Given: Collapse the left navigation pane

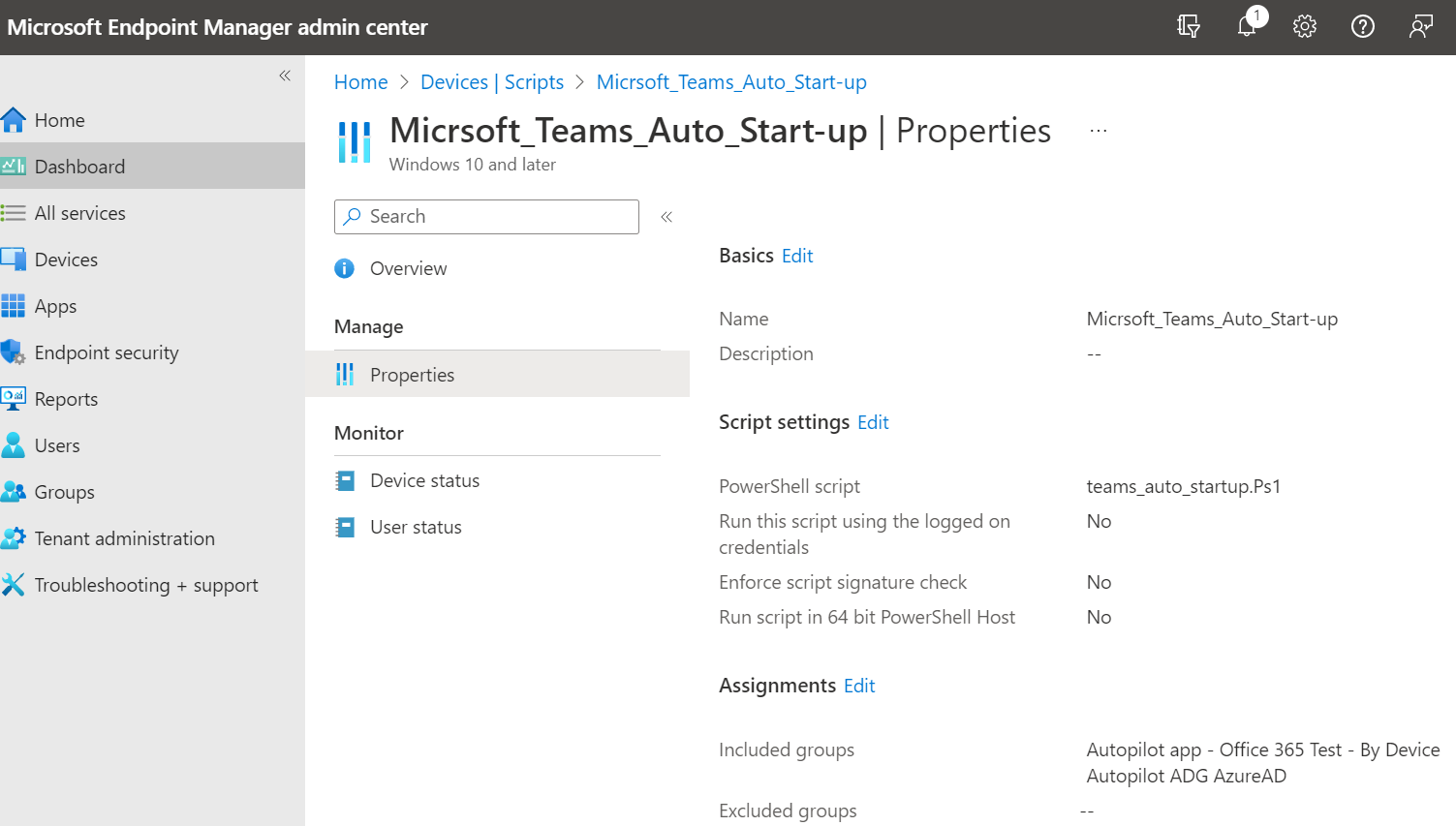Looking at the screenshot, I should point(284,75).
